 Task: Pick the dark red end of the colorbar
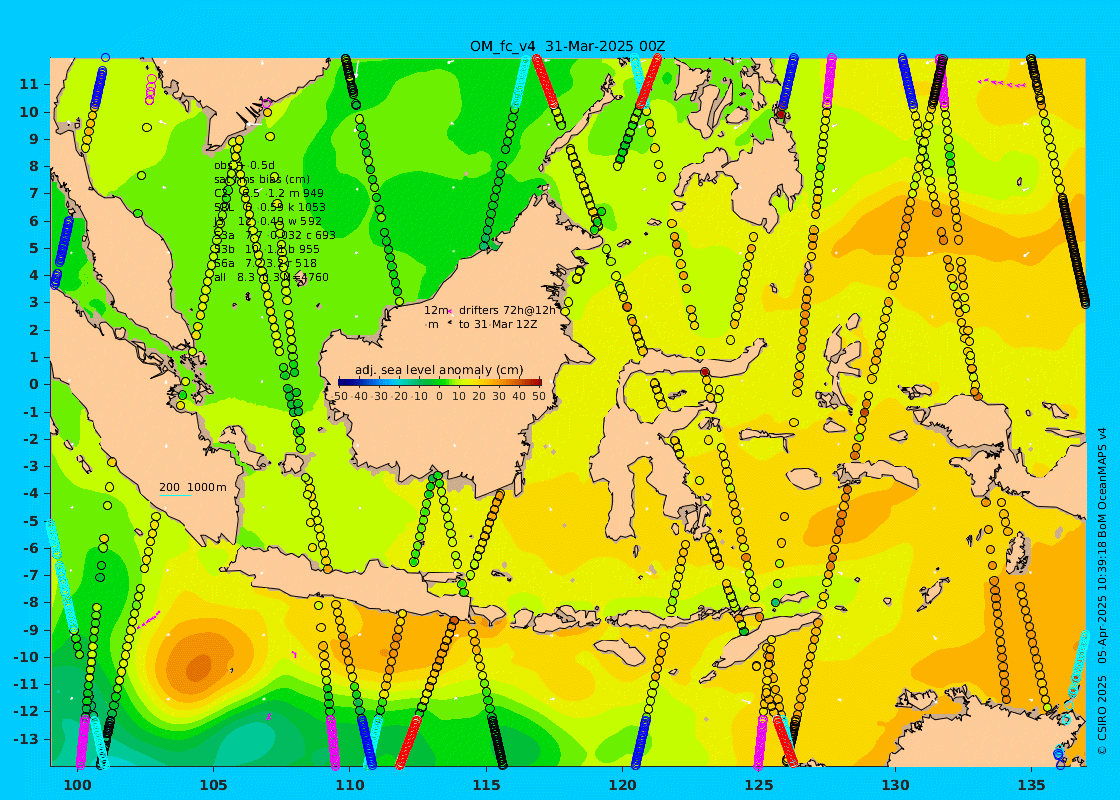pyautogui.click(x=537, y=383)
